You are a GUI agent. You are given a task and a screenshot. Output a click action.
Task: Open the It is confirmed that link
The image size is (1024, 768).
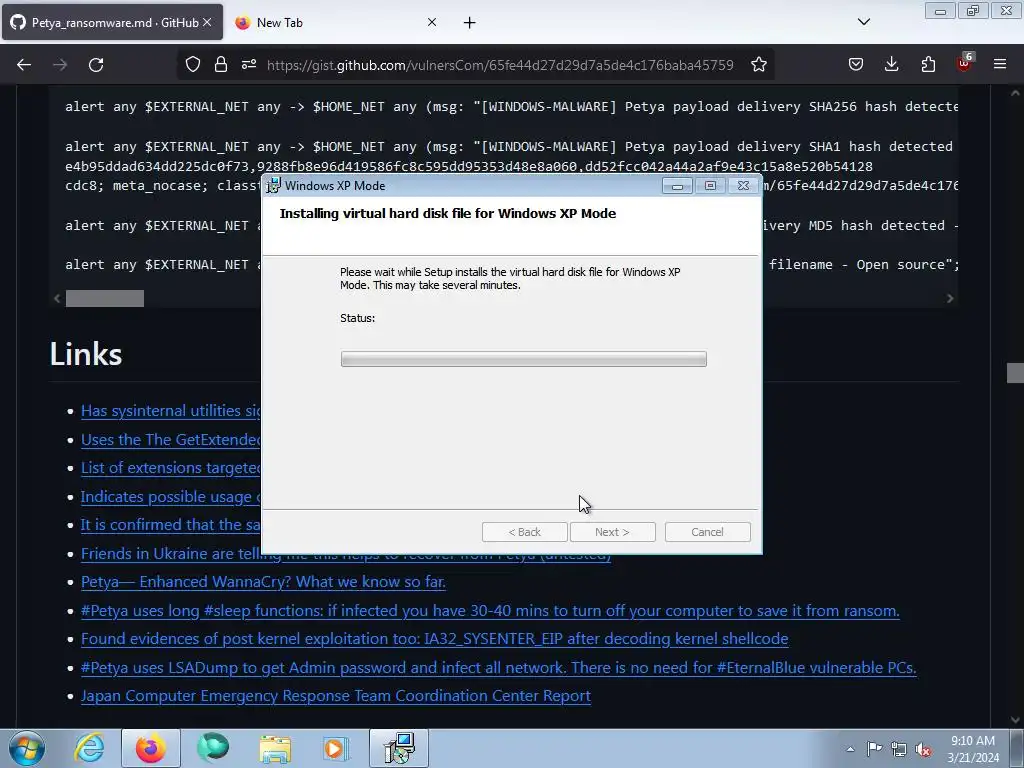click(170, 525)
